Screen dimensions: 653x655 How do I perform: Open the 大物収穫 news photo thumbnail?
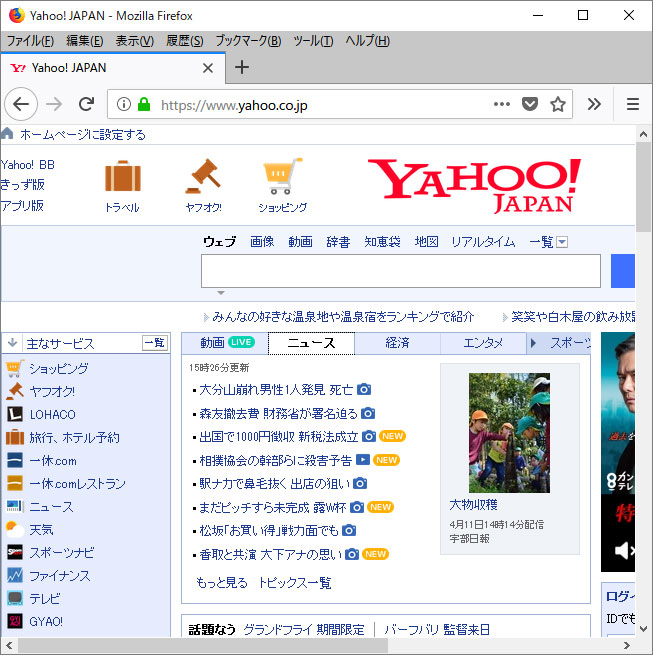click(x=509, y=433)
